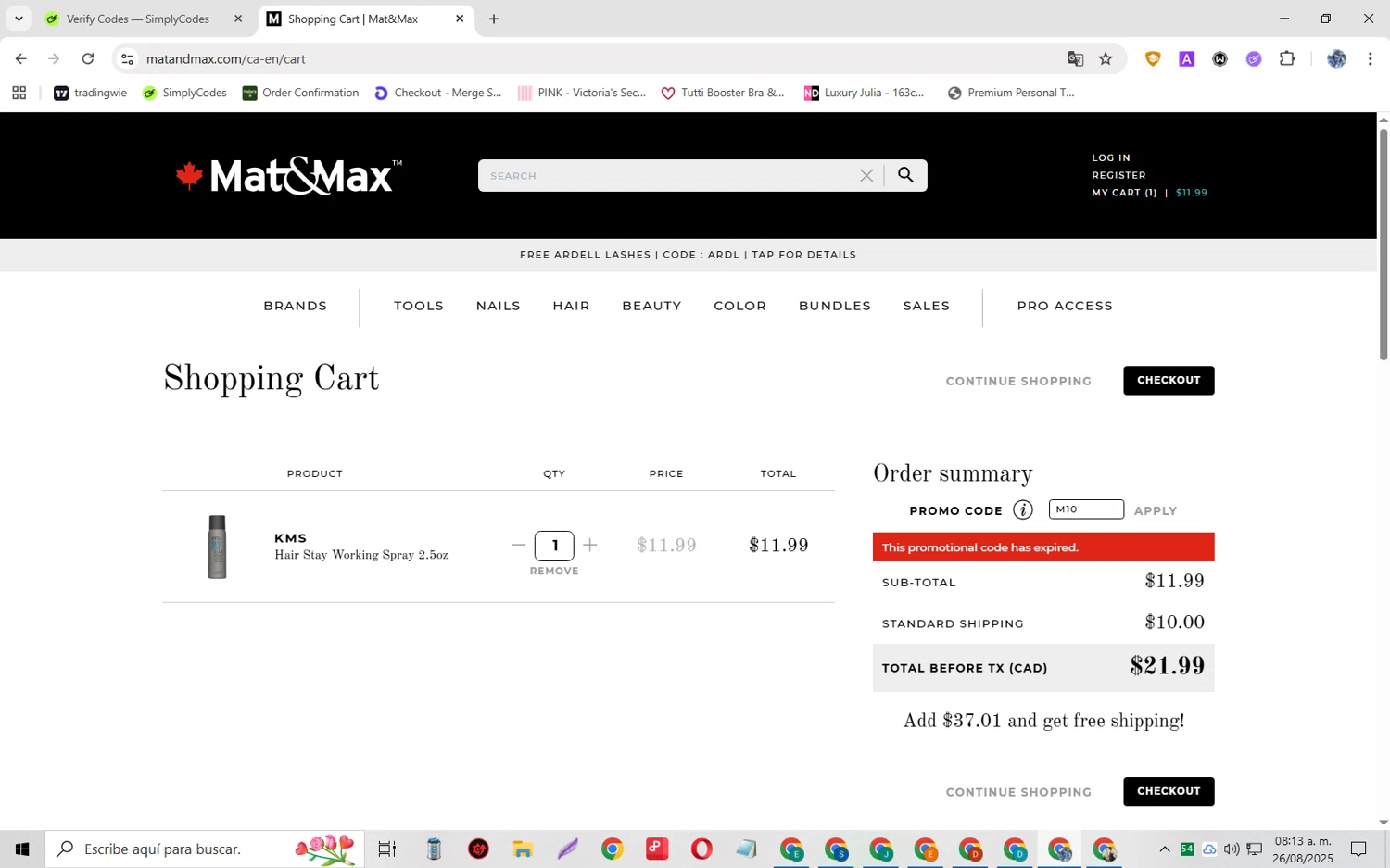Click the search magnifier icon
This screenshot has width=1390, height=868.
pyautogui.click(x=905, y=175)
